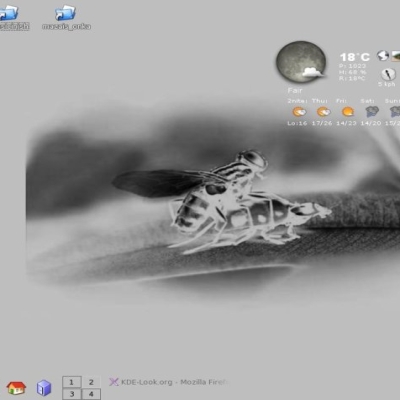Click the 2nite: forecast day label
The height and width of the screenshot is (400, 400).
298,101
